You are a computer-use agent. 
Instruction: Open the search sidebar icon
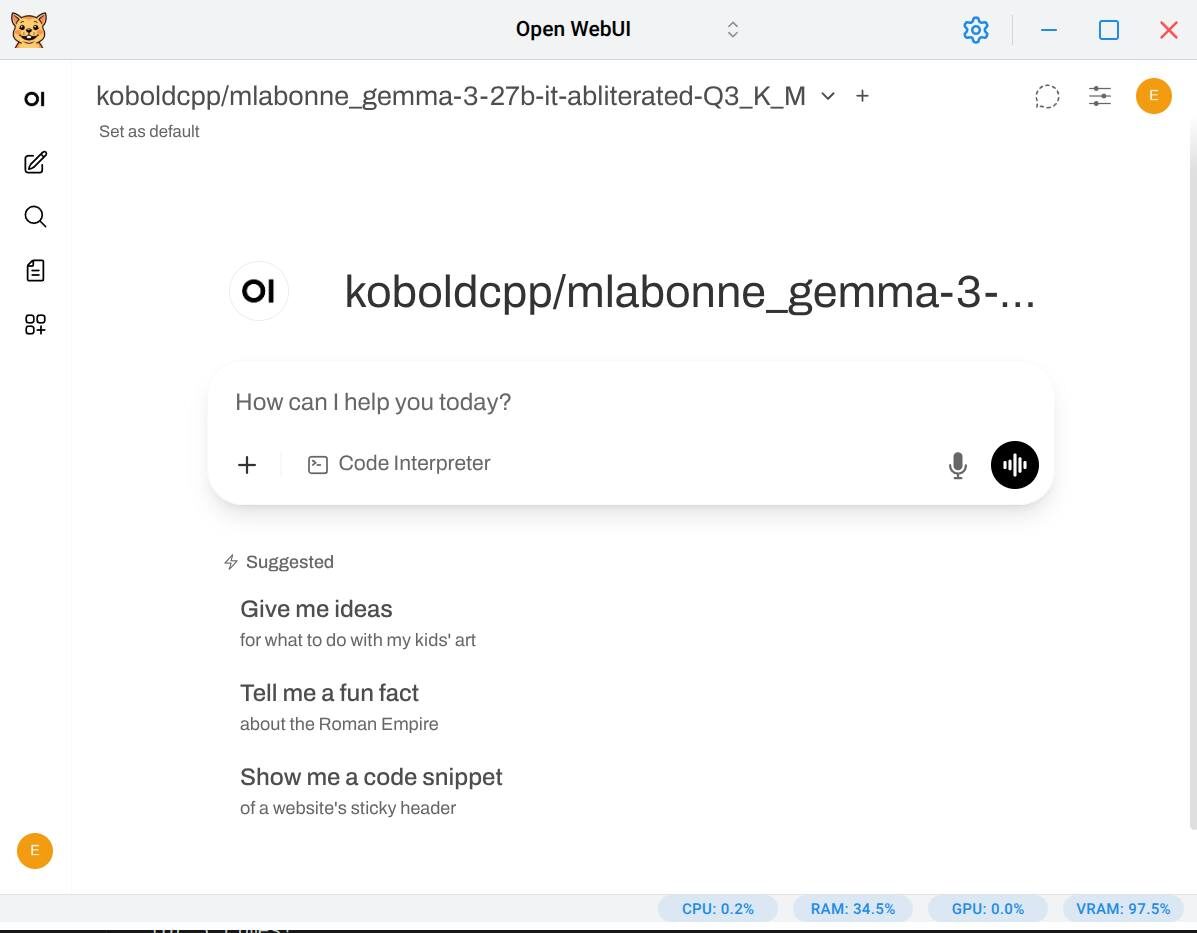[35, 216]
